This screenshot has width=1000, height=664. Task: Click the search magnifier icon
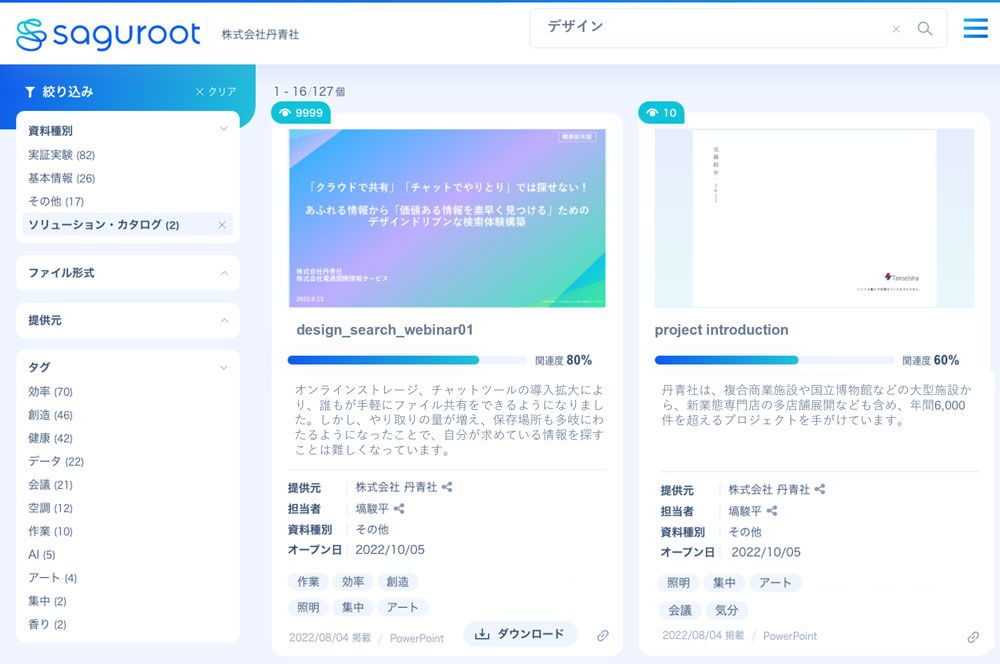[925, 29]
